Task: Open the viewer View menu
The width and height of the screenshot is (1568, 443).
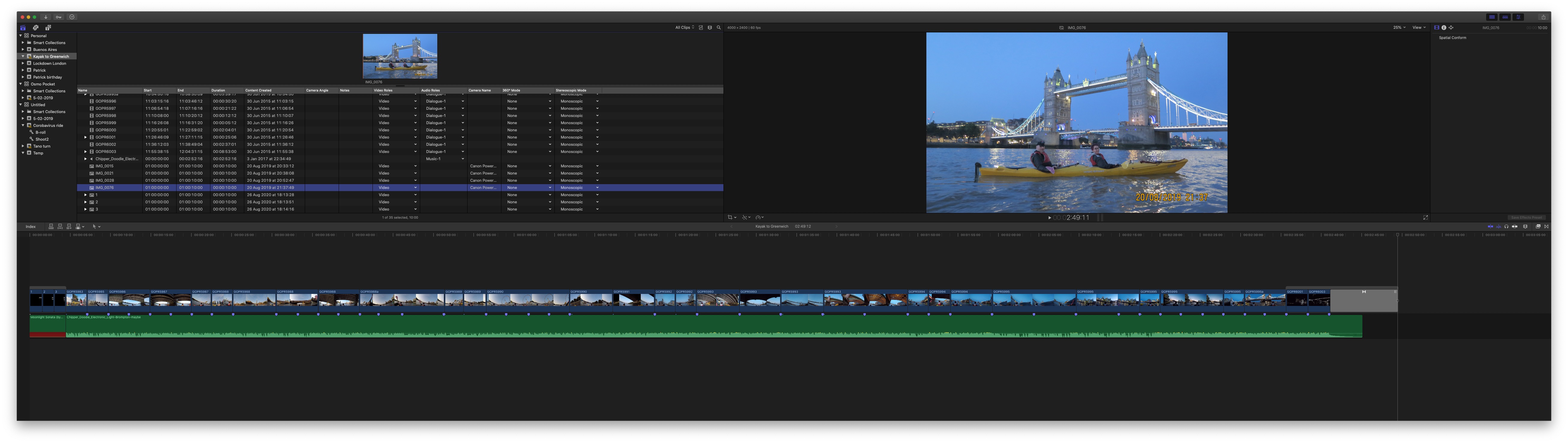Action: [x=1419, y=27]
